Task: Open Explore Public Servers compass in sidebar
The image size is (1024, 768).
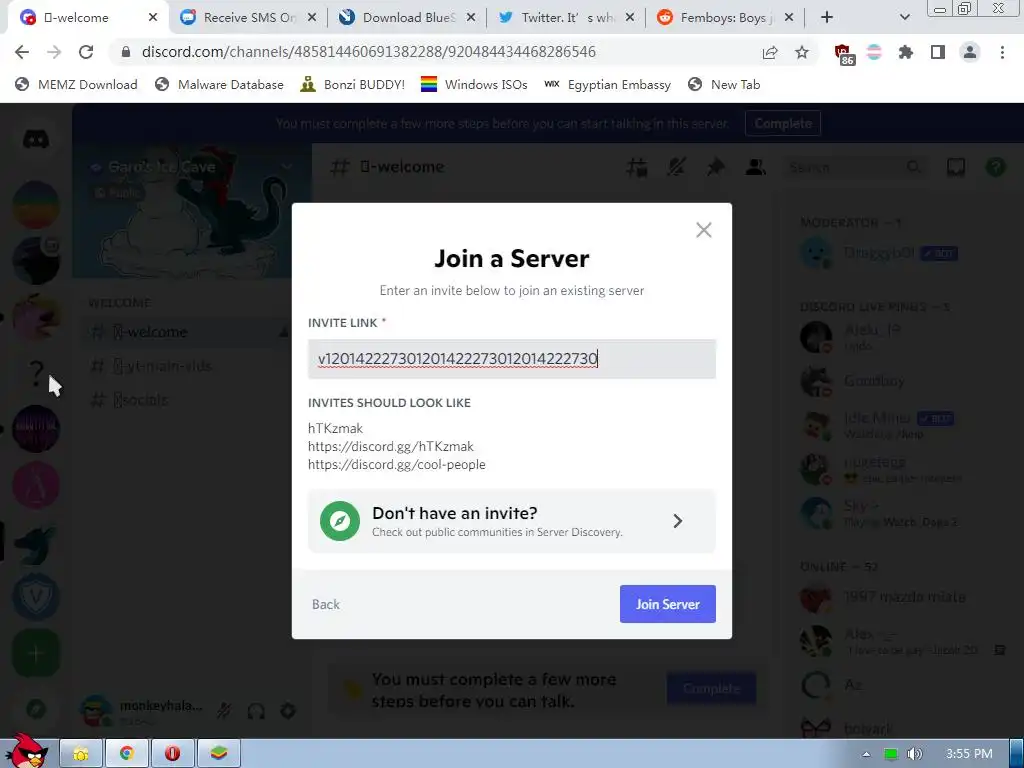Action: (x=36, y=709)
